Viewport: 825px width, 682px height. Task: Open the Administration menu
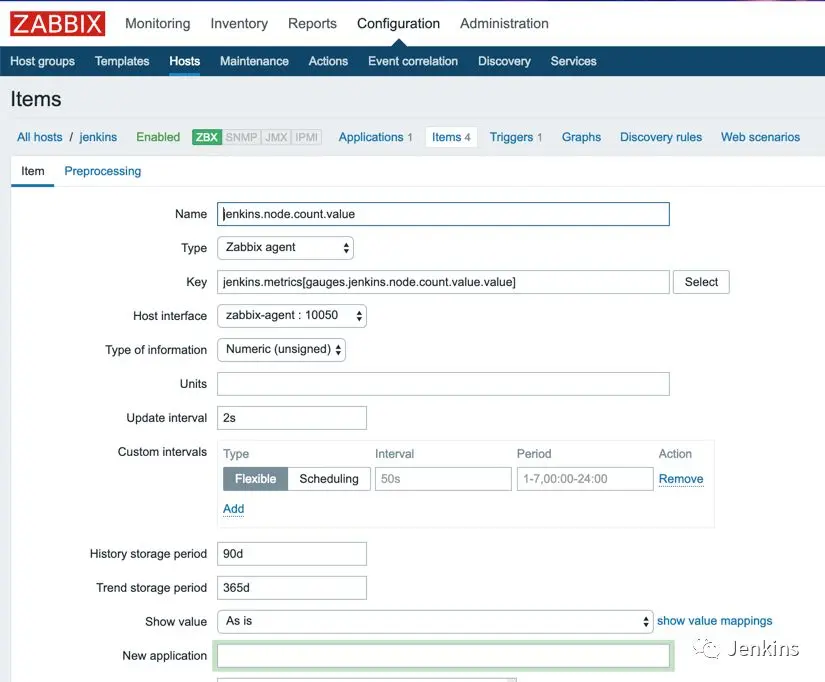click(x=504, y=24)
